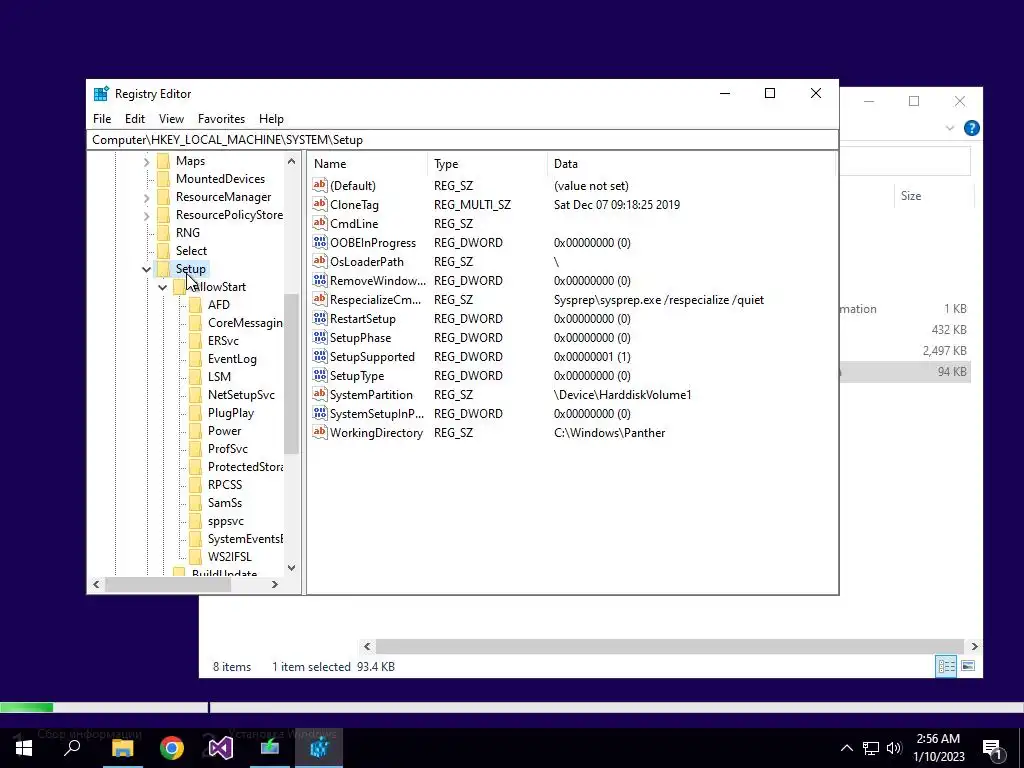
Task: Select the CoreMessaging subkey folder icon
Action: (195, 323)
